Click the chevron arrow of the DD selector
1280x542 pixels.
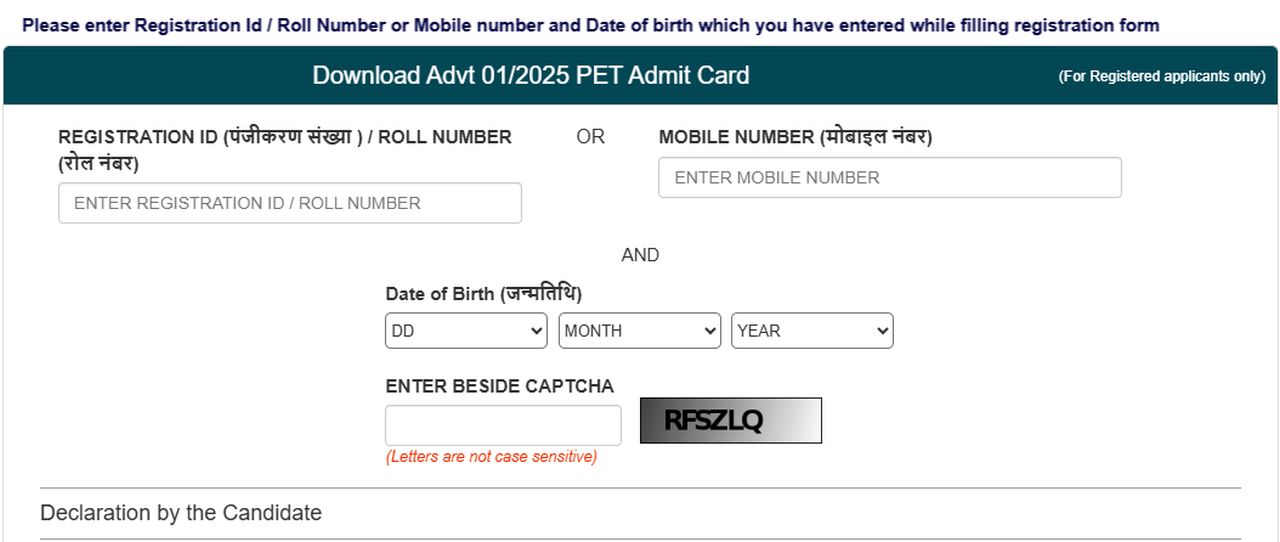pyautogui.click(x=536, y=331)
